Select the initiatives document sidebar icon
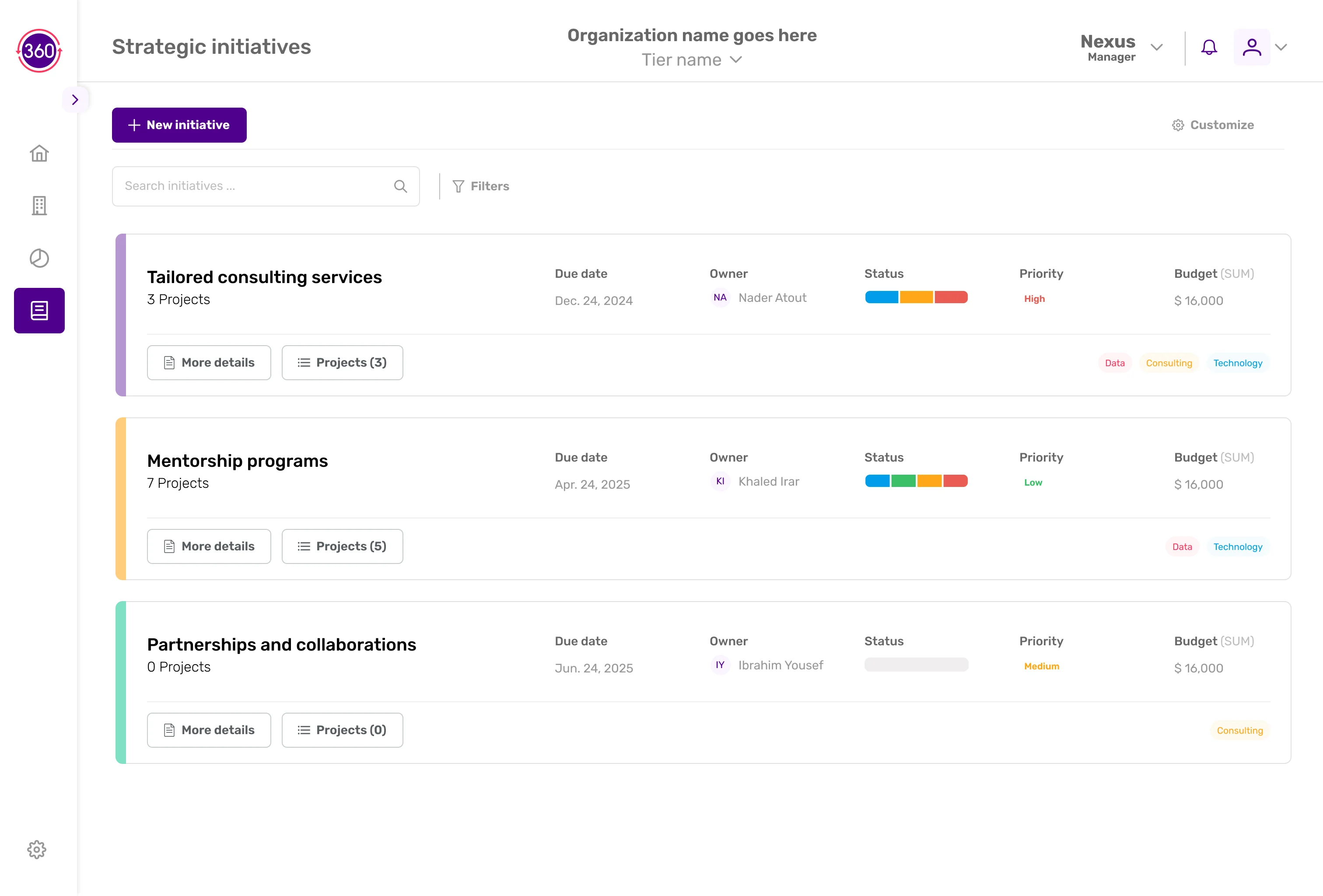Screen dimensions: 1323x896 (x=39, y=311)
